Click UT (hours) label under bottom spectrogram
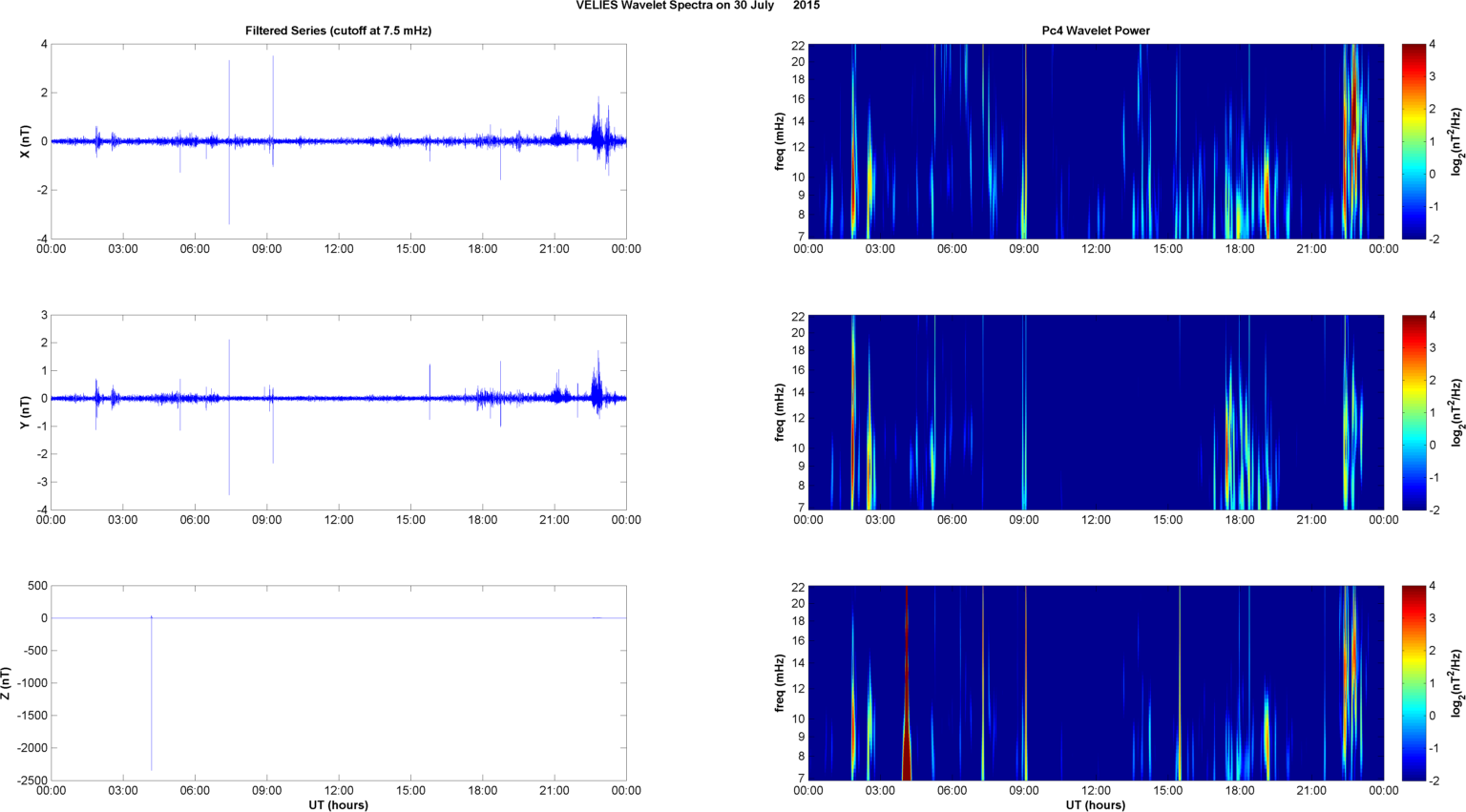 [1095, 804]
